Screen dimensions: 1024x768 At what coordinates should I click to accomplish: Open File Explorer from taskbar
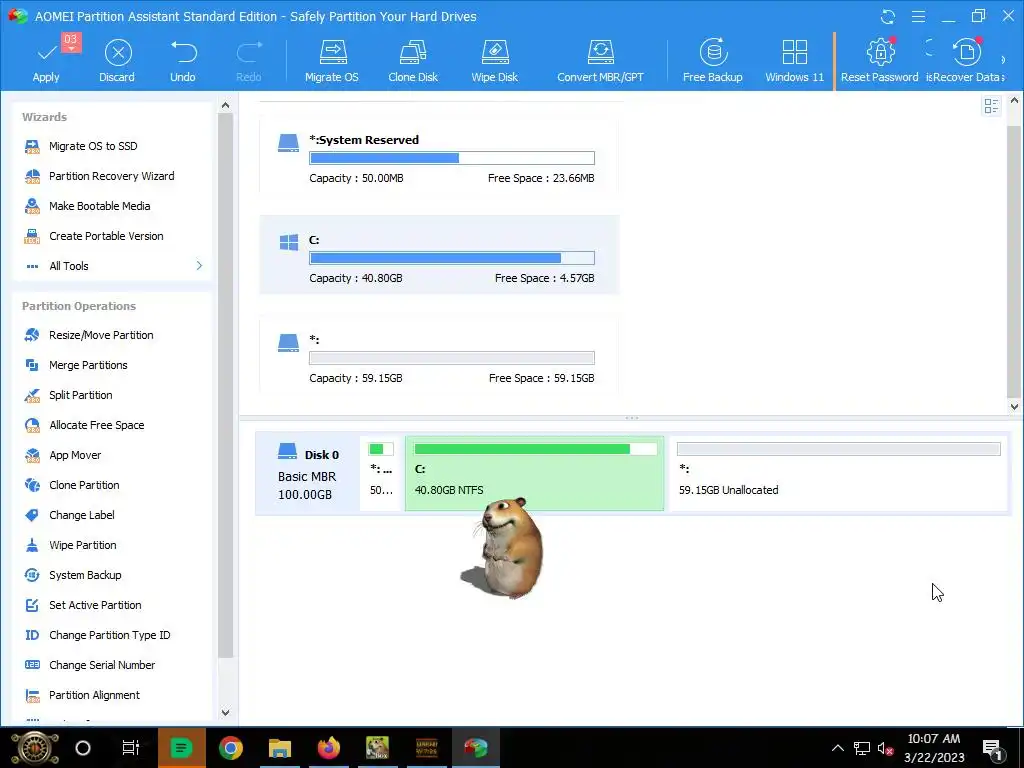pyautogui.click(x=280, y=748)
